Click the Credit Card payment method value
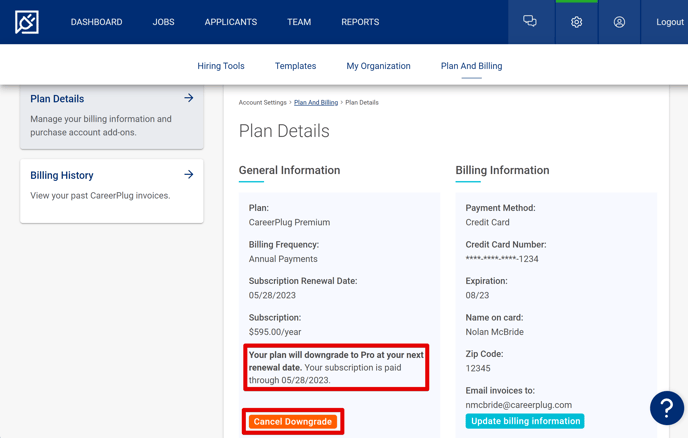The image size is (688, 438). pyautogui.click(x=487, y=222)
